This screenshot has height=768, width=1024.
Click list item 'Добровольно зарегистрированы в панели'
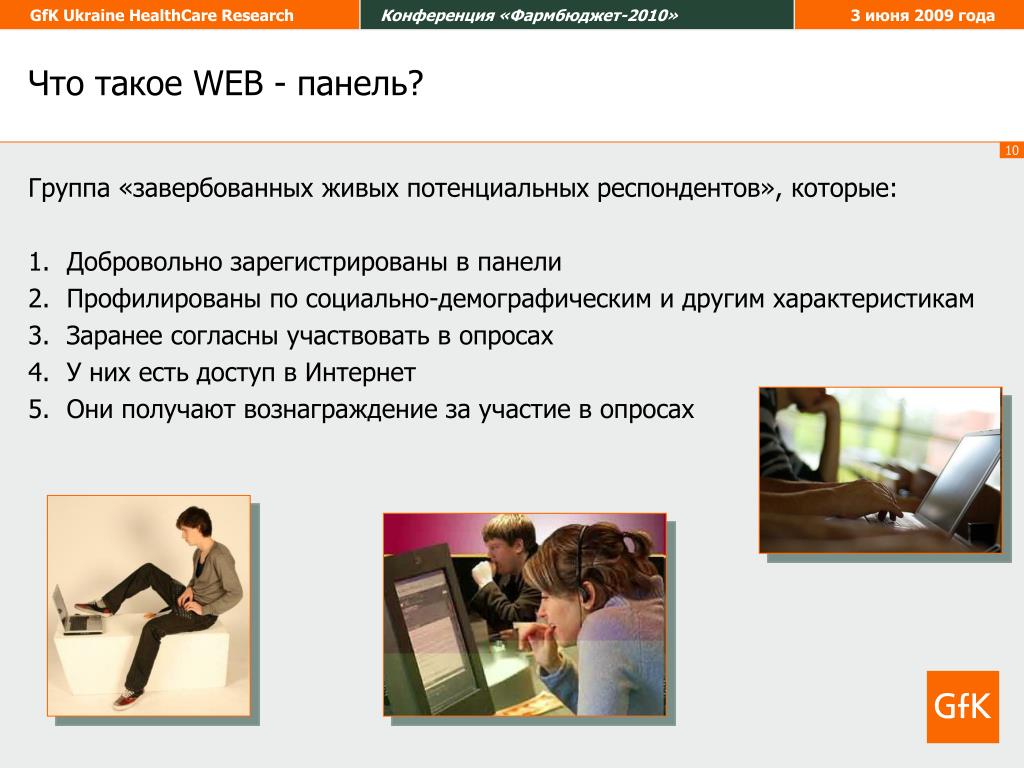coord(295,262)
